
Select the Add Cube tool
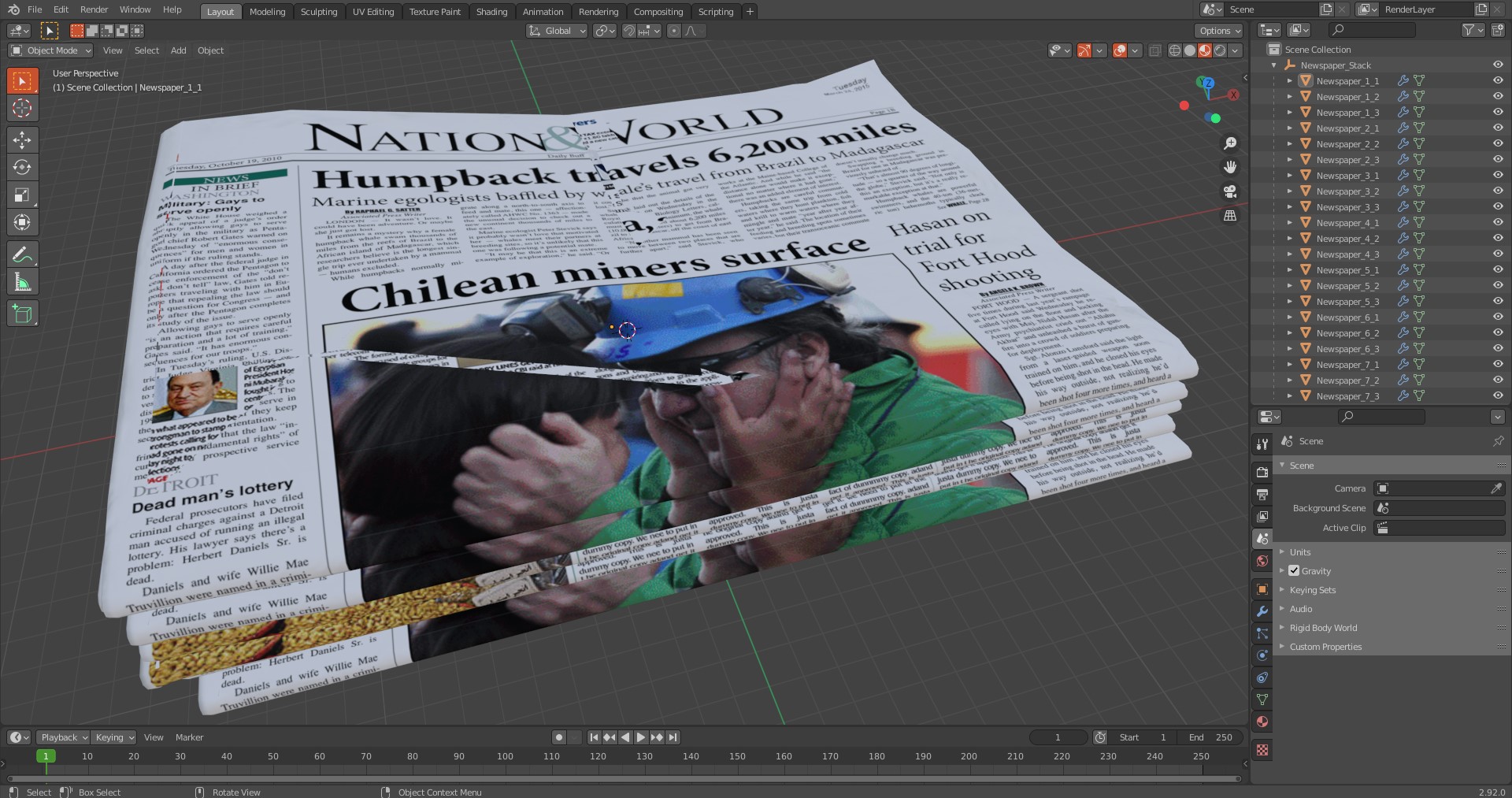point(22,314)
